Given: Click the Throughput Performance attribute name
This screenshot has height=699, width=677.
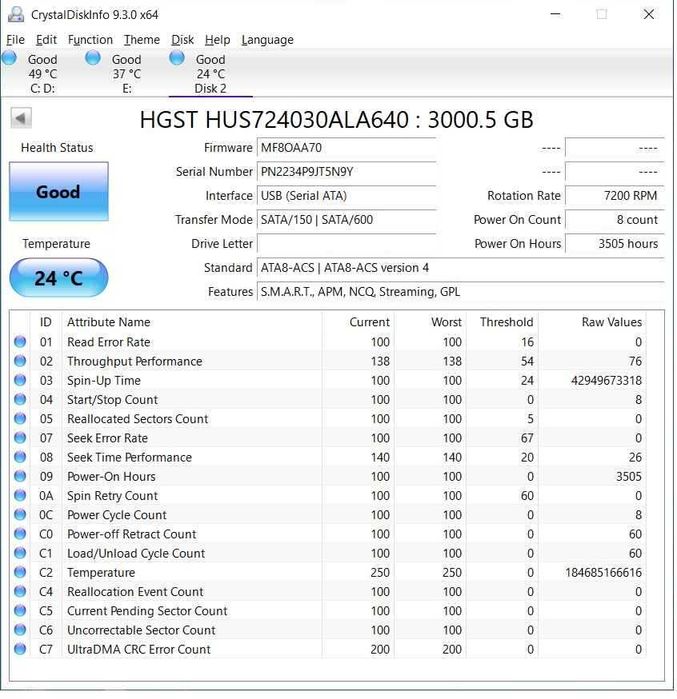Looking at the screenshot, I should click(x=135, y=362).
